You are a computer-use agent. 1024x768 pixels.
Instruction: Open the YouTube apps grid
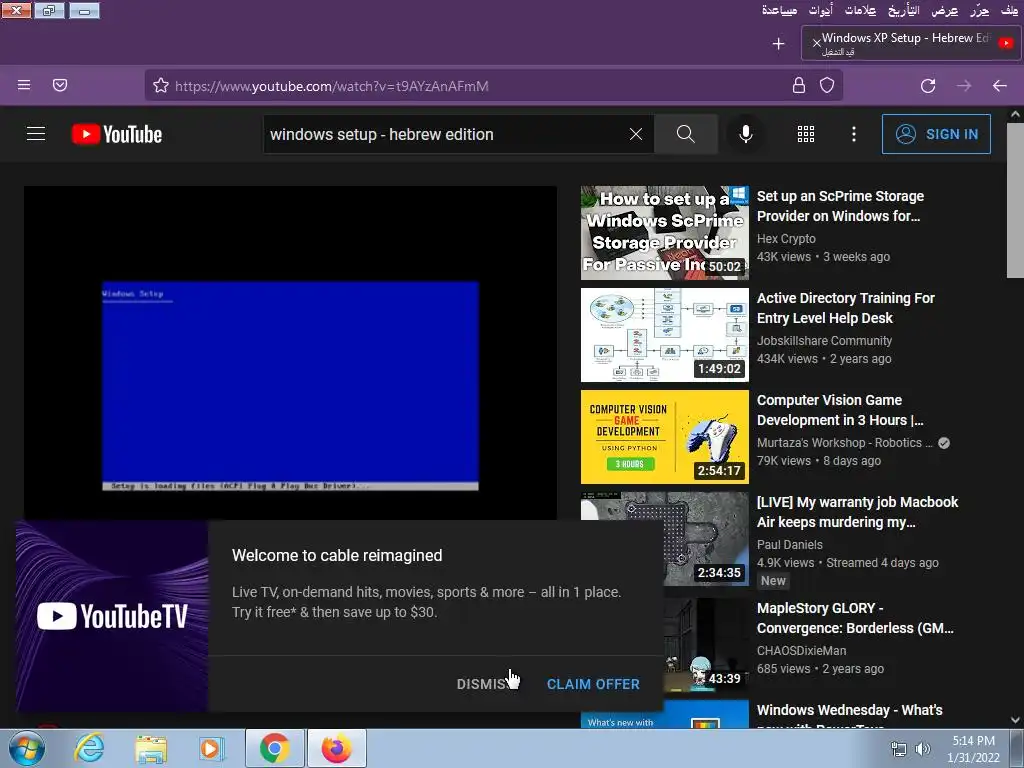806,134
